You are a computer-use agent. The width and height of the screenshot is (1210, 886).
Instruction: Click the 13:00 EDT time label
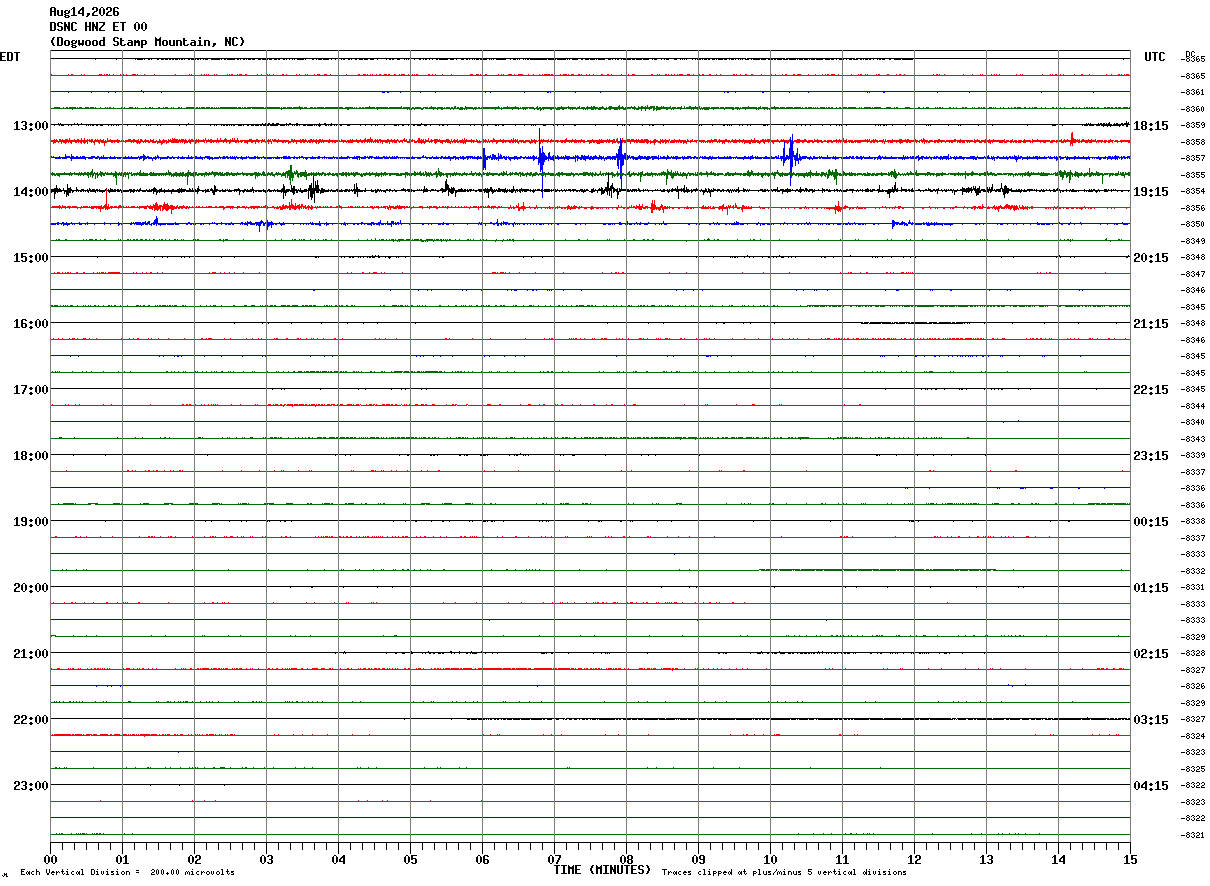click(x=30, y=126)
